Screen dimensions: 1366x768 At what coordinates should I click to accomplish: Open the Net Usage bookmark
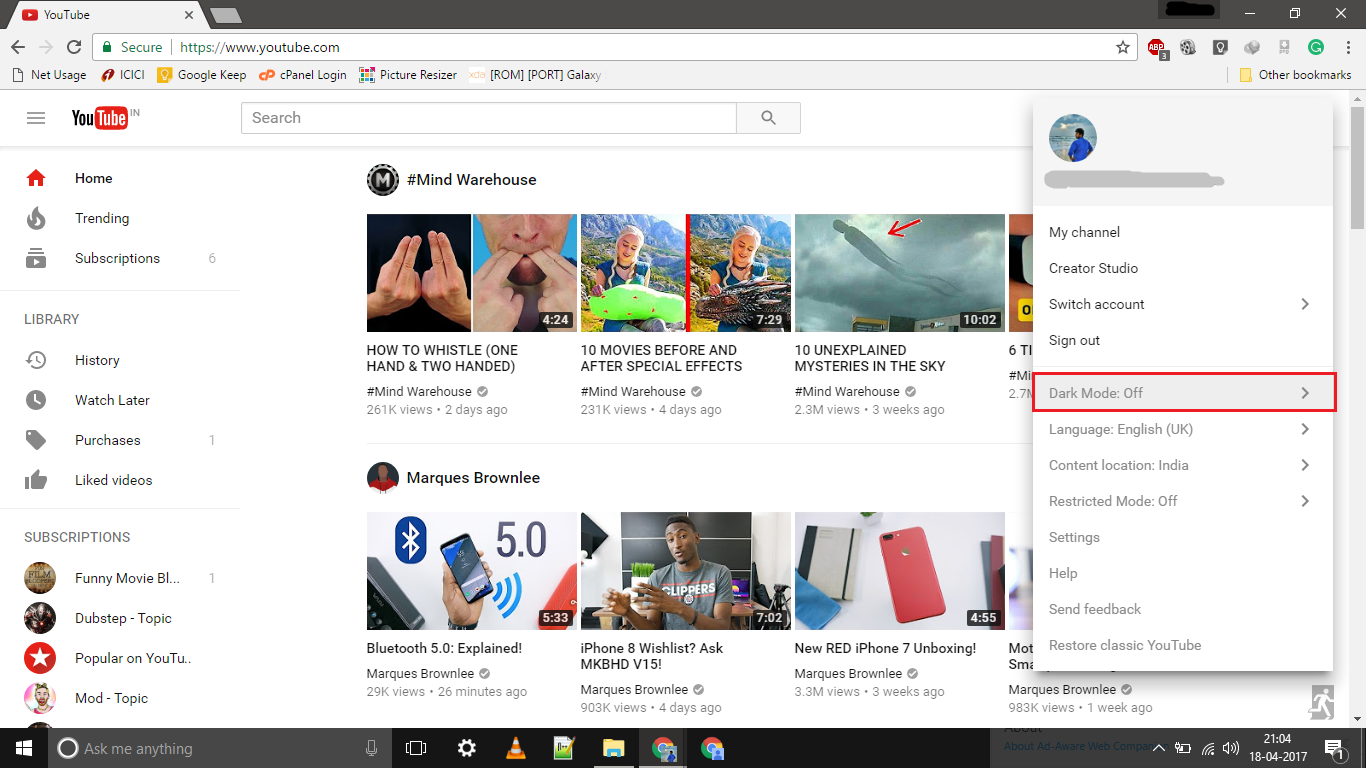pos(49,75)
